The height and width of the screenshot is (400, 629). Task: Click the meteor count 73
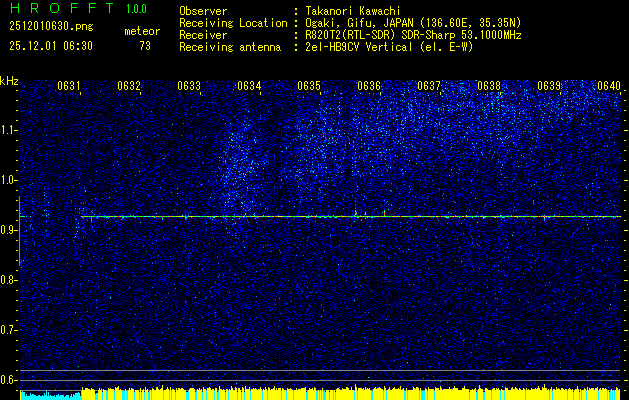point(145,46)
